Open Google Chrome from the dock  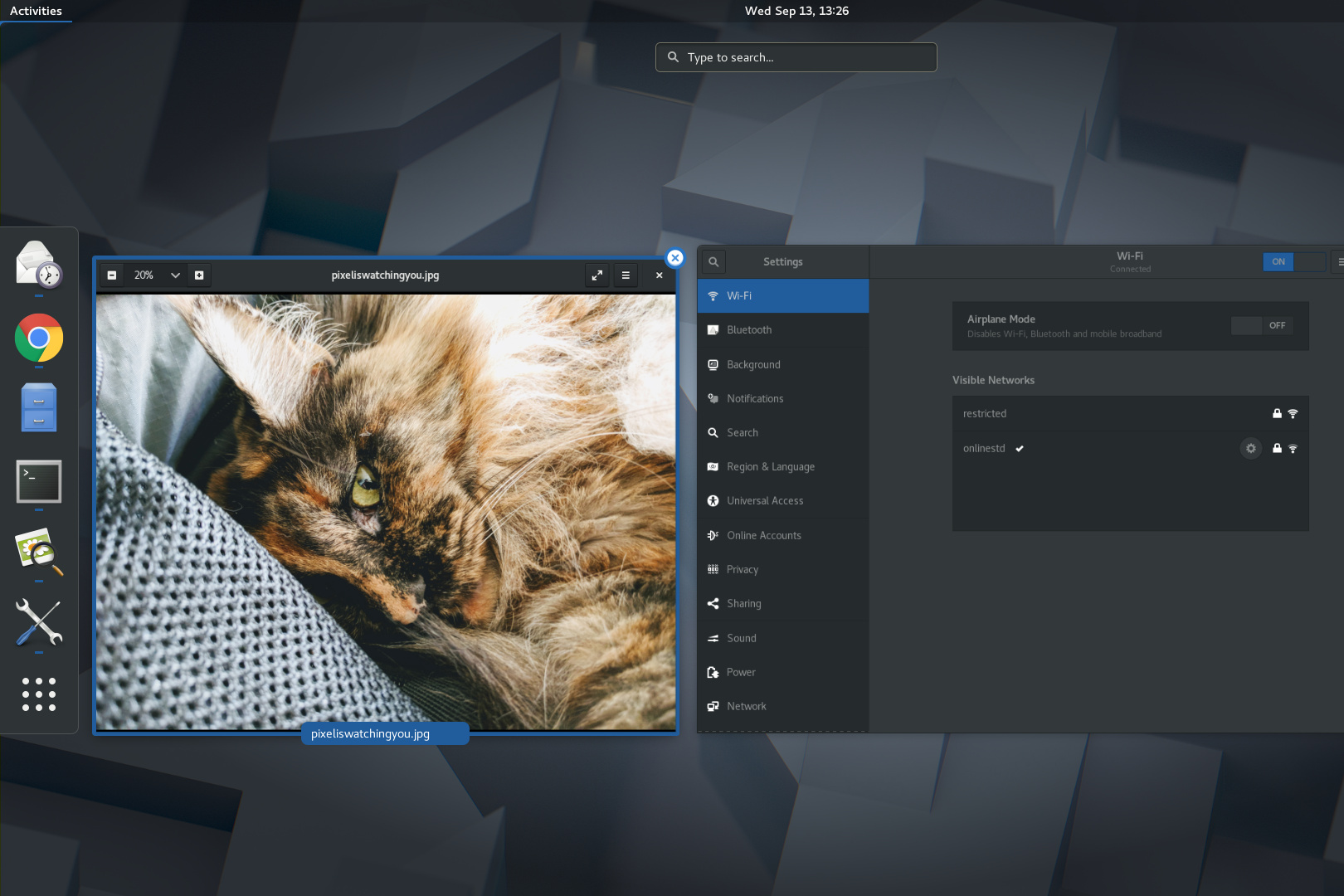coord(39,338)
